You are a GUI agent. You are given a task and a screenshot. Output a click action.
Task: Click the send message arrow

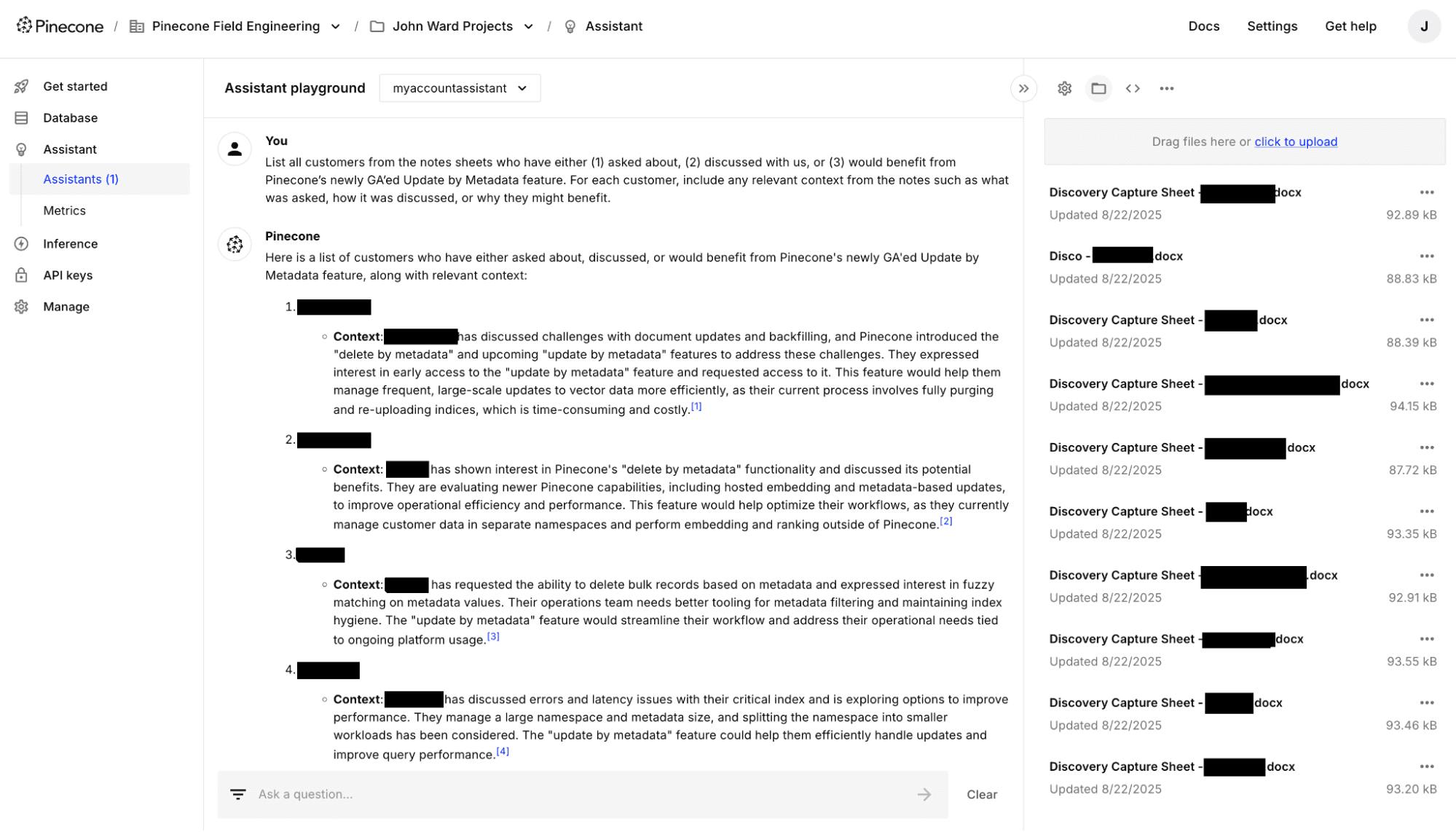pyautogui.click(x=924, y=794)
